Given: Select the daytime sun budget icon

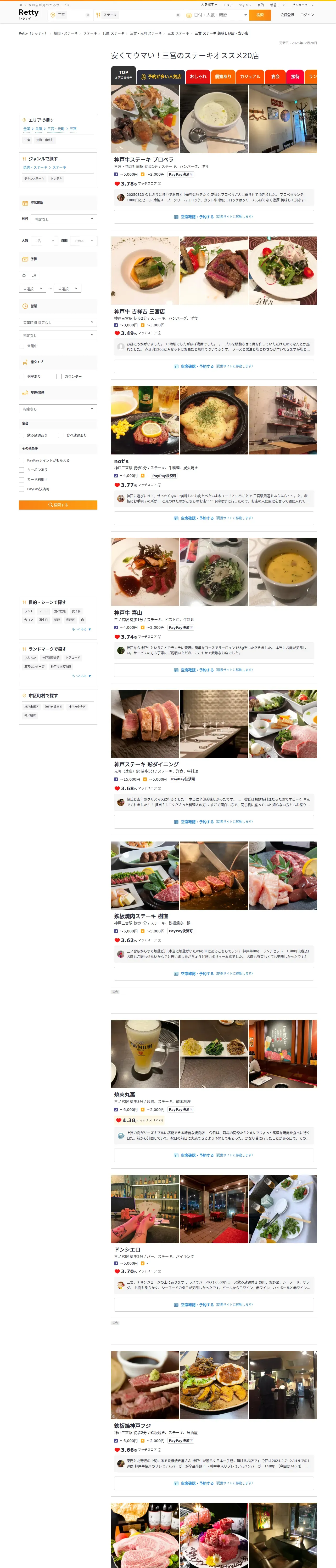Looking at the screenshot, I should 24,275.
